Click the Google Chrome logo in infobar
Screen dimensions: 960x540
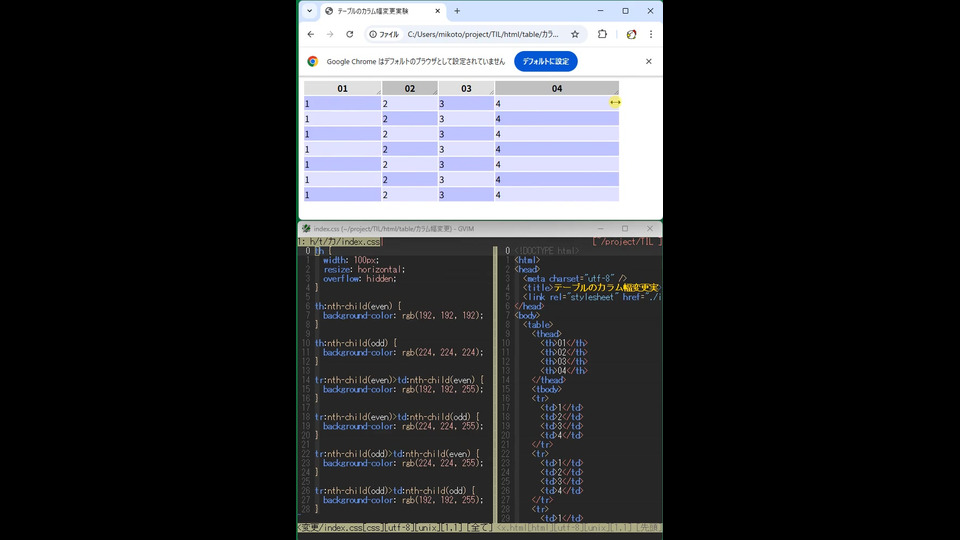pyautogui.click(x=313, y=61)
